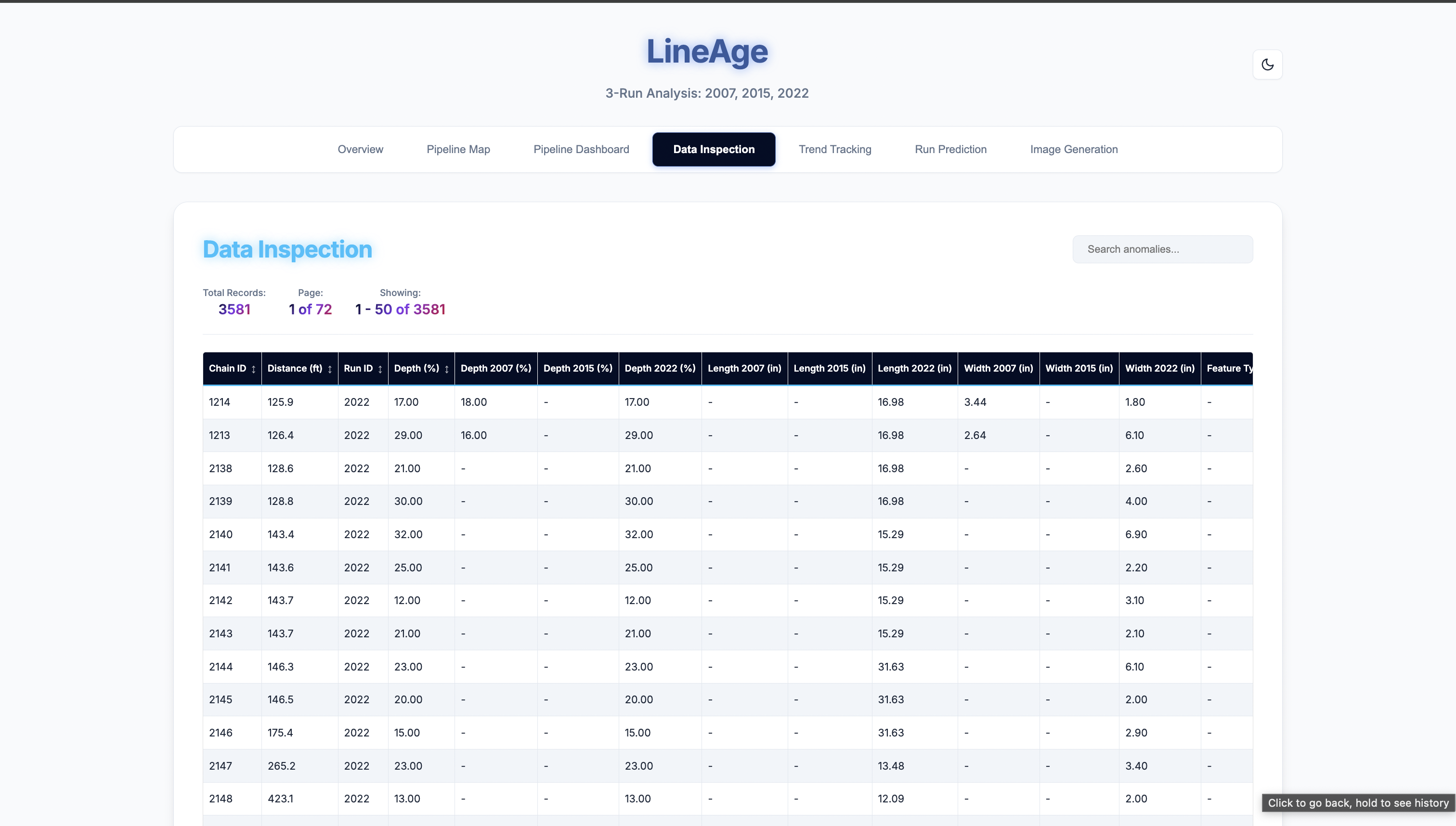1456x826 pixels.
Task: Sort the Depth (%) column via arrows
Action: click(x=446, y=369)
